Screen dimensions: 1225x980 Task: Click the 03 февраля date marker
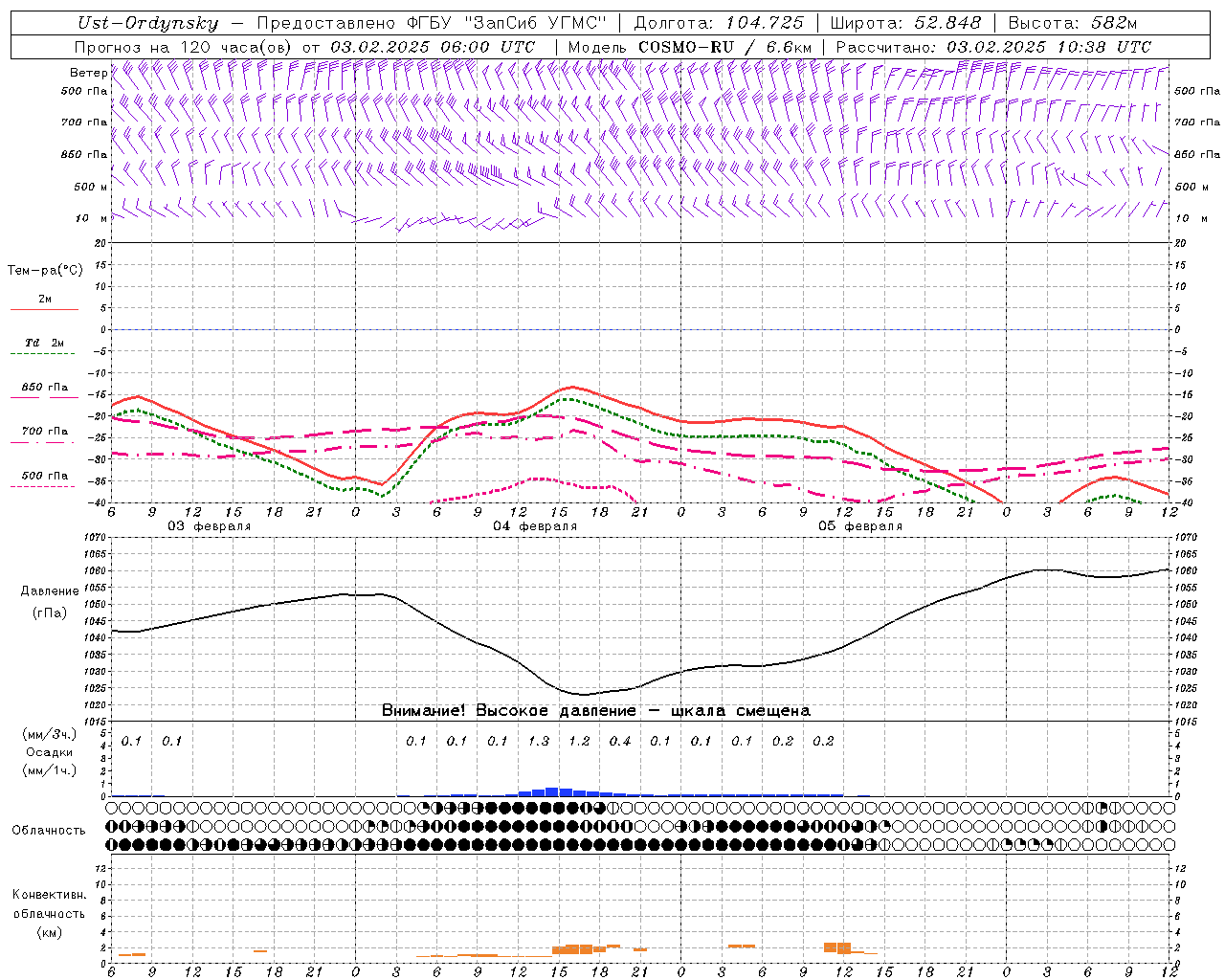tap(210, 526)
